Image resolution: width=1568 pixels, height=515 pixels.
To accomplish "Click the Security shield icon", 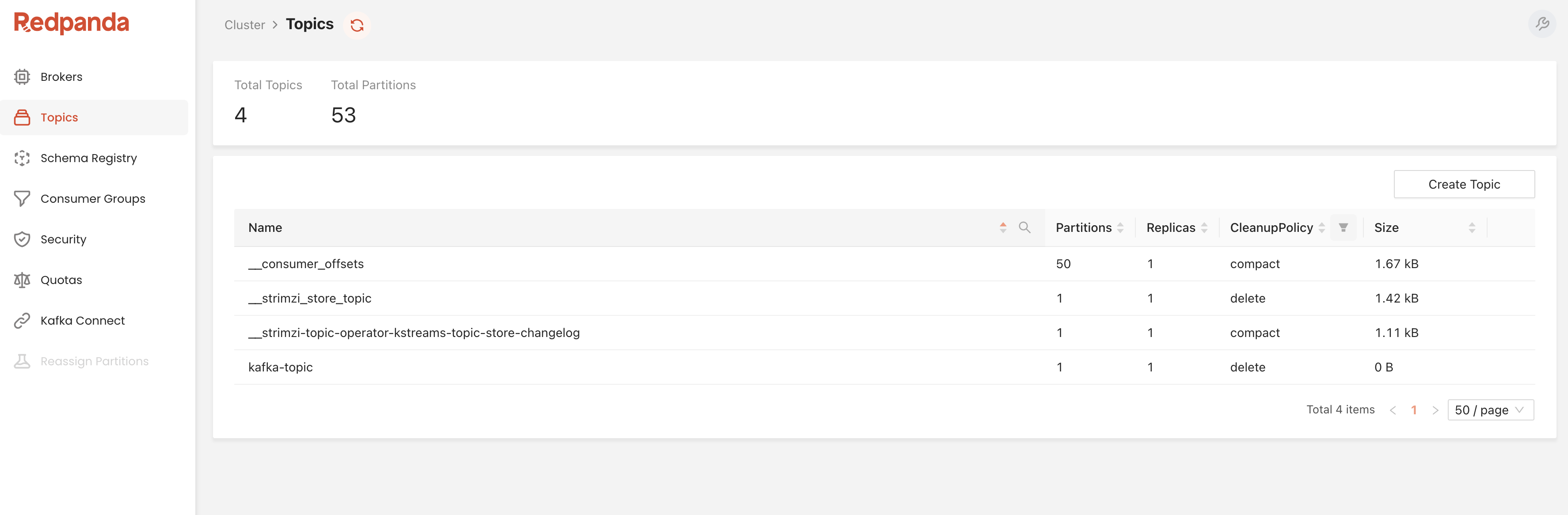I will [22, 239].
